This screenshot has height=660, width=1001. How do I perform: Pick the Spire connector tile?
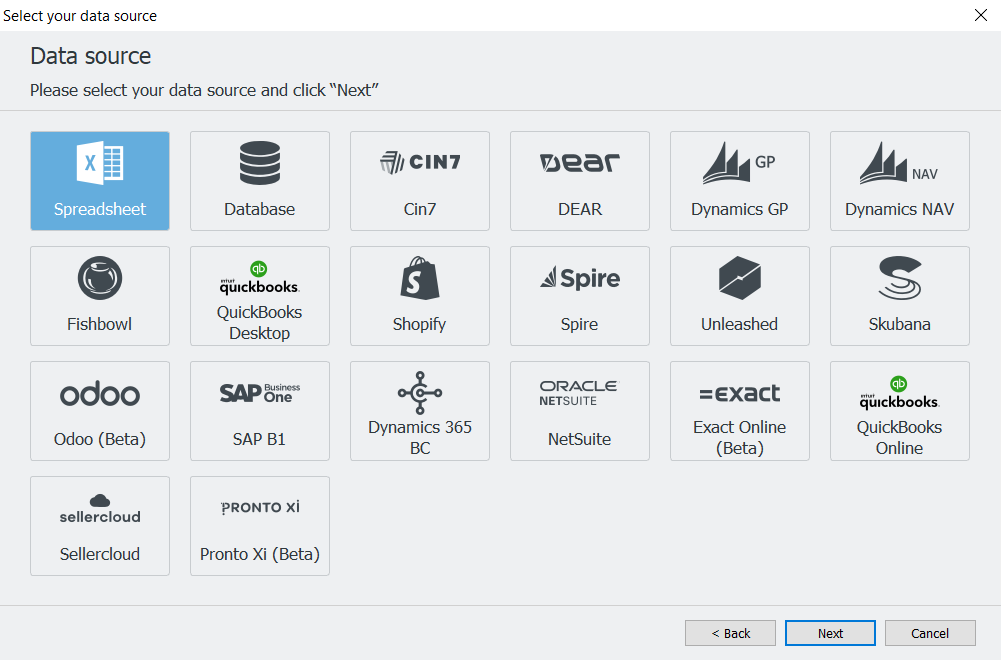tap(580, 296)
